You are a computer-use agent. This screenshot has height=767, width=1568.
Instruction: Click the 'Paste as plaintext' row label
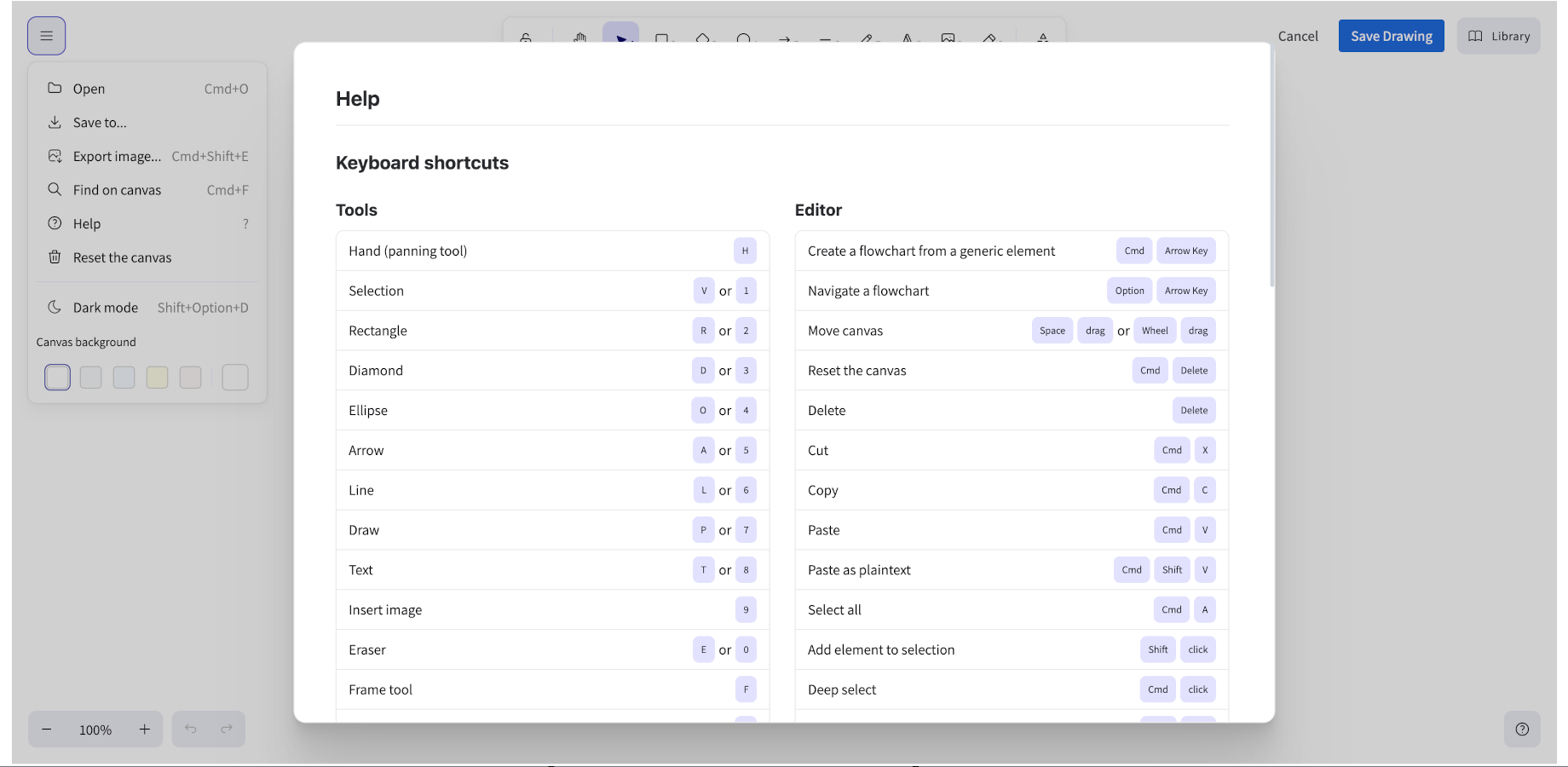859,570
